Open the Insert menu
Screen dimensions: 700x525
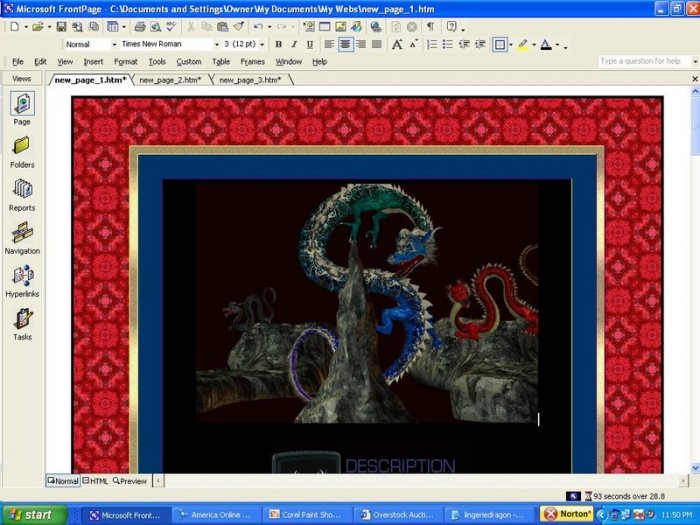(x=93, y=62)
